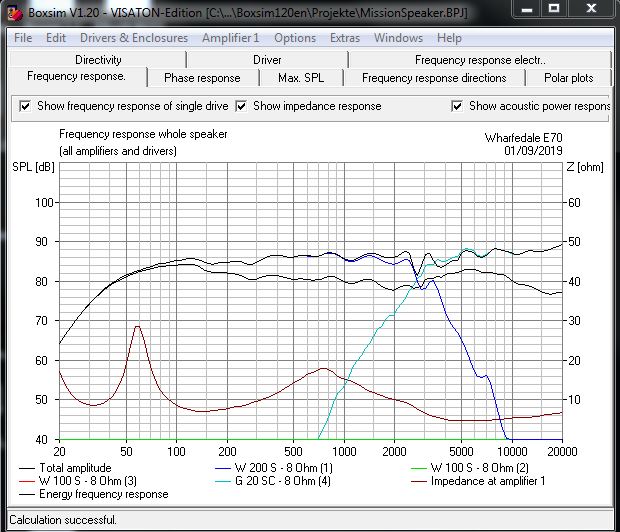
Task: Open the Drivers & Enclosures menu
Action: 134,38
